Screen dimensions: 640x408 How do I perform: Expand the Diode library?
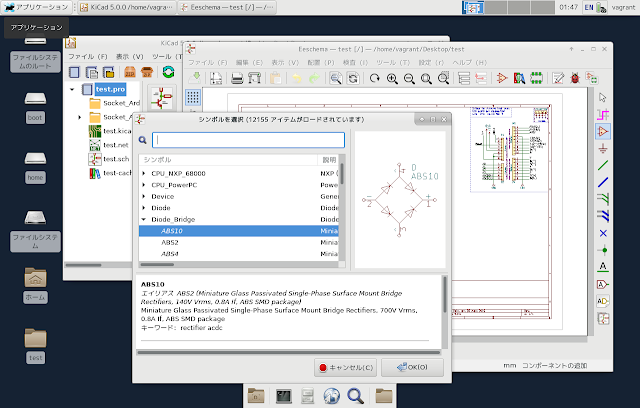(144, 208)
